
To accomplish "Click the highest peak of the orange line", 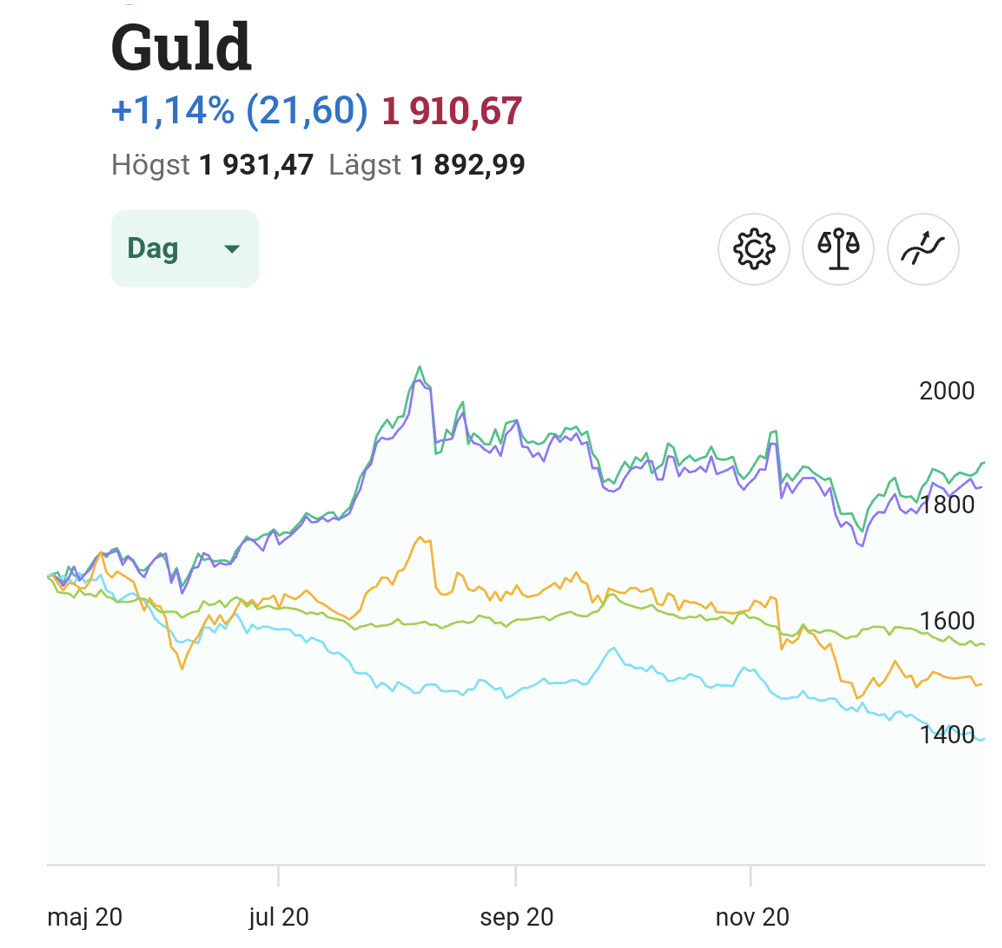I will (419, 538).
